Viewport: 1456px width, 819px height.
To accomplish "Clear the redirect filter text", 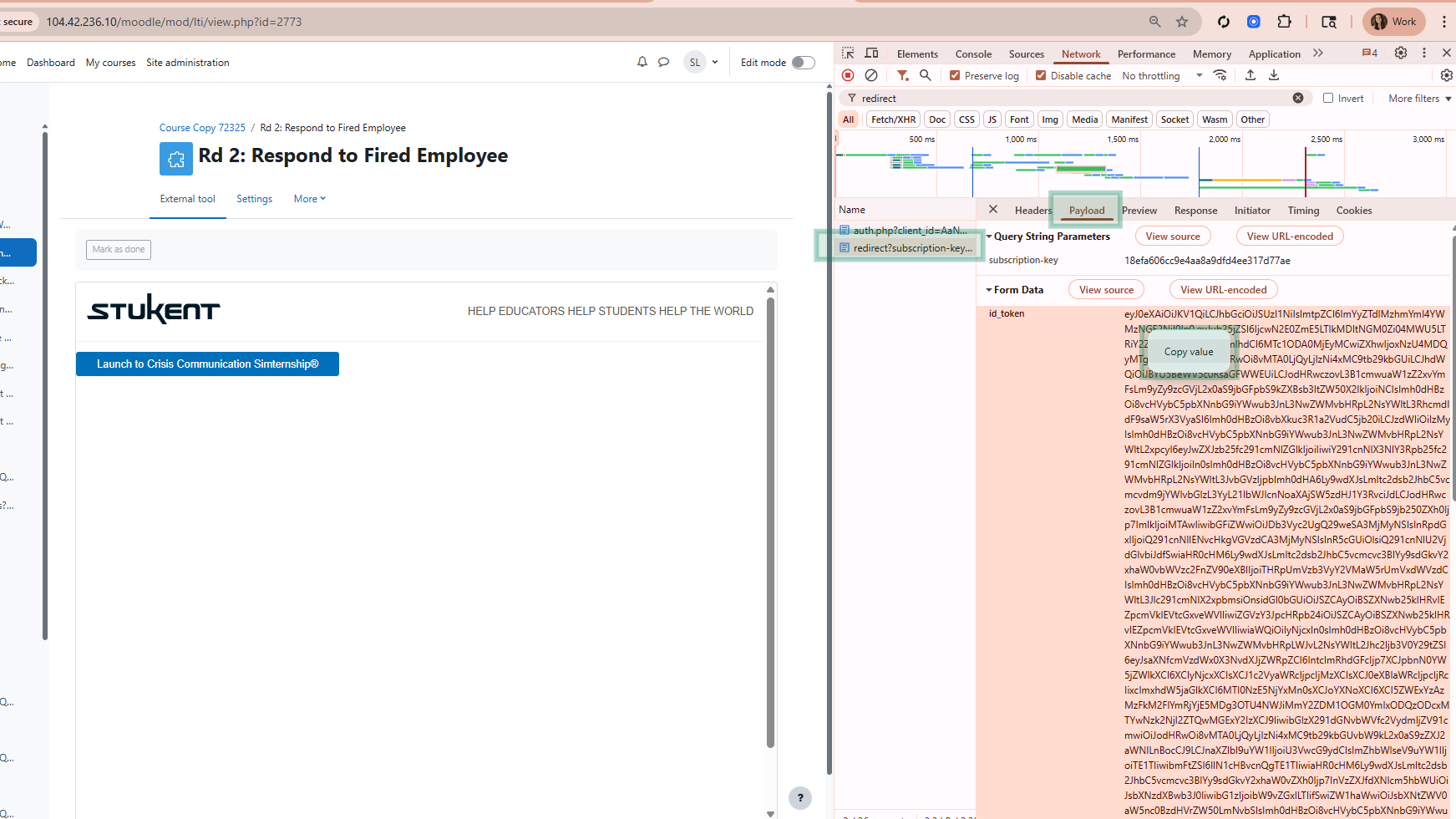I will (x=1298, y=98).
